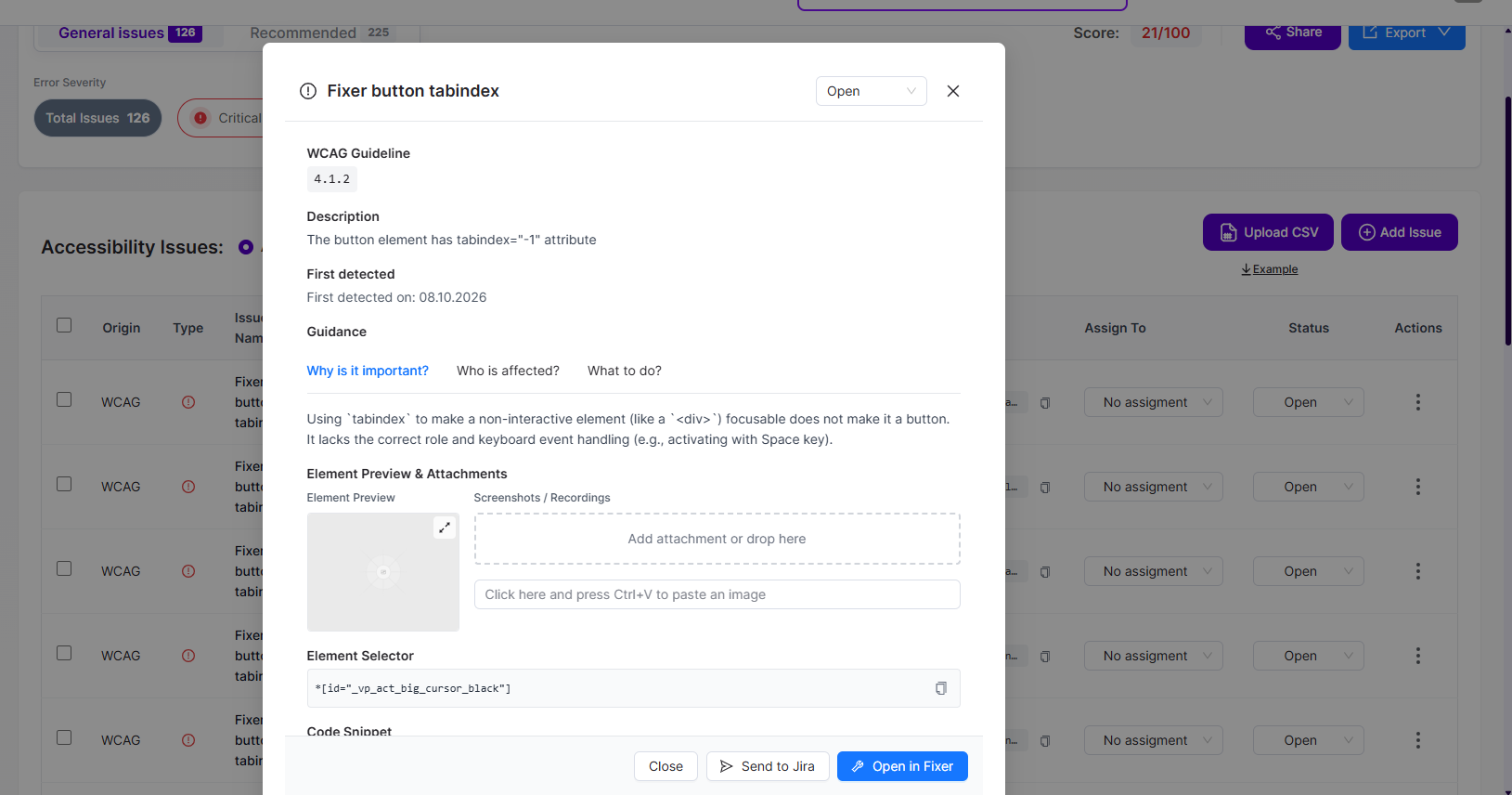The width and height of the screenshot is (1512, 795).
Task: Open first row's No assigment dropdown
Action: pos(1153,402)
